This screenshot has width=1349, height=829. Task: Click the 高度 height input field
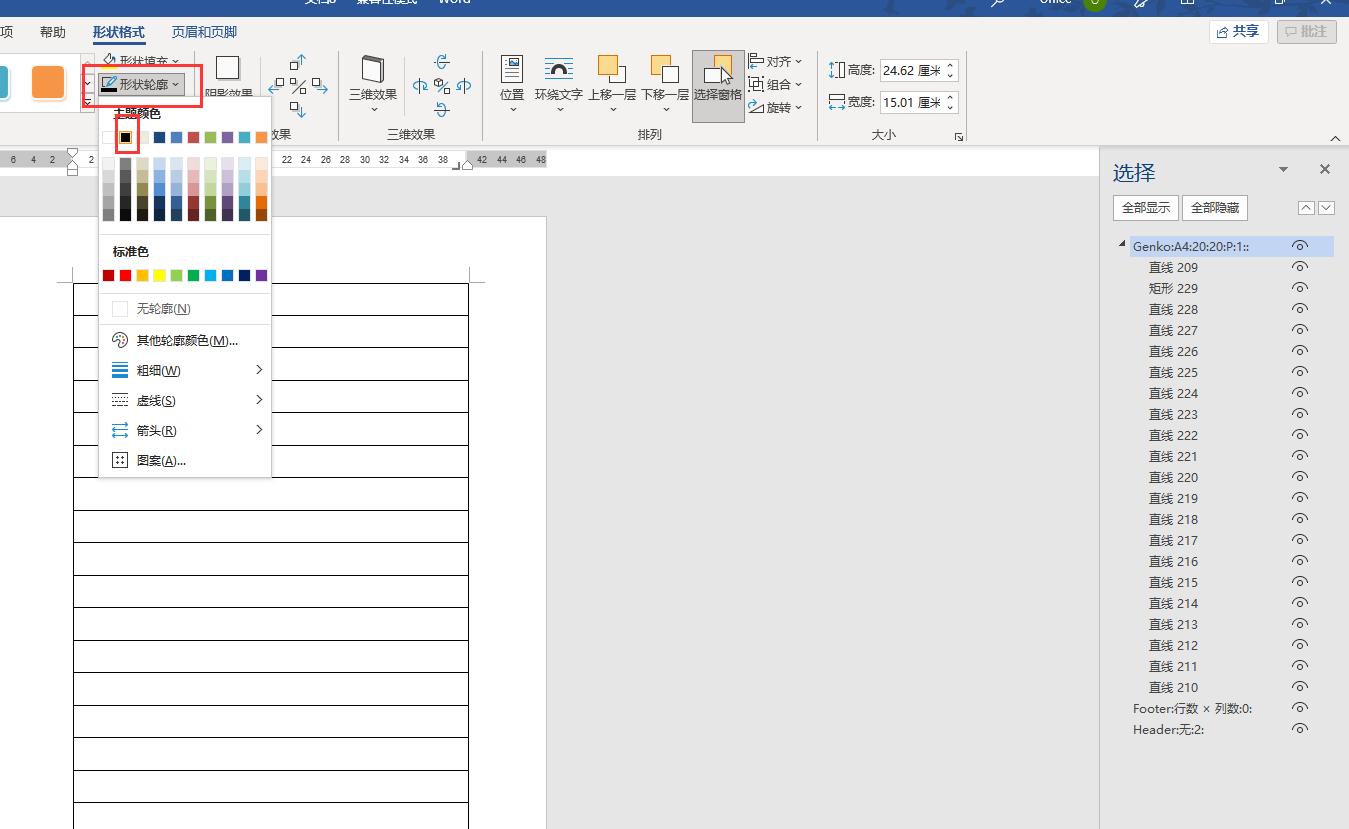(x=911, y=71)
